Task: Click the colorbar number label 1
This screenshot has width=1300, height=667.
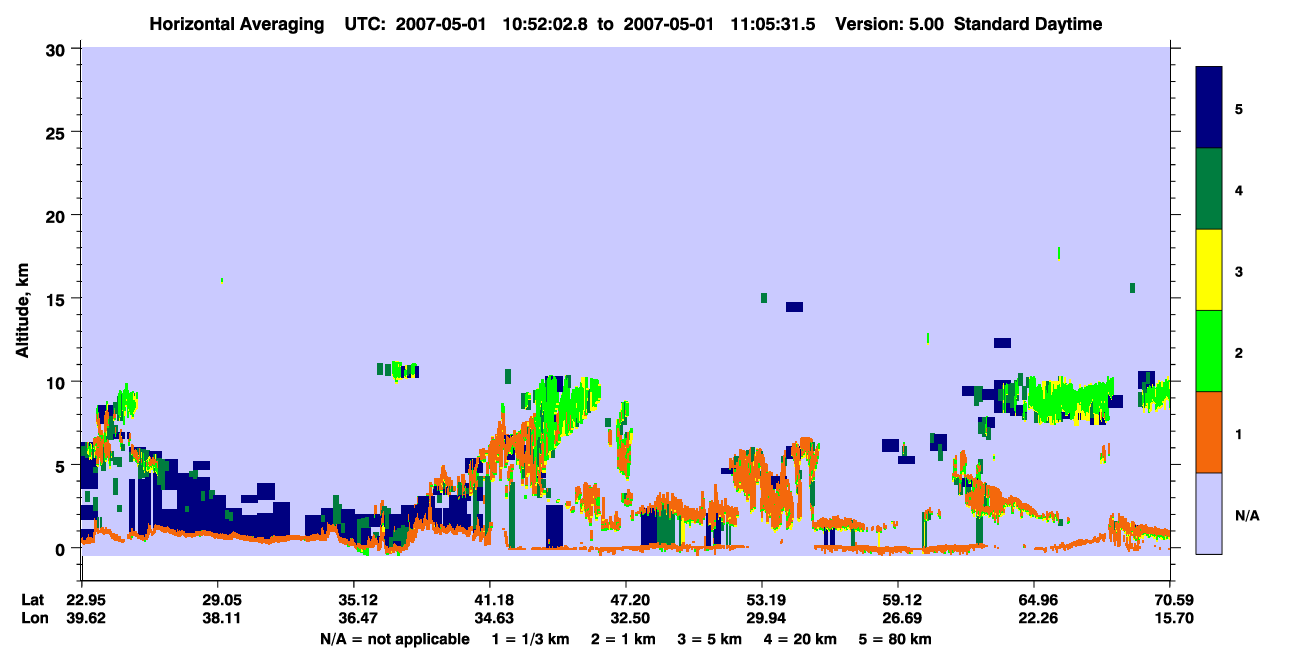Action: [x=1238, y=433]
